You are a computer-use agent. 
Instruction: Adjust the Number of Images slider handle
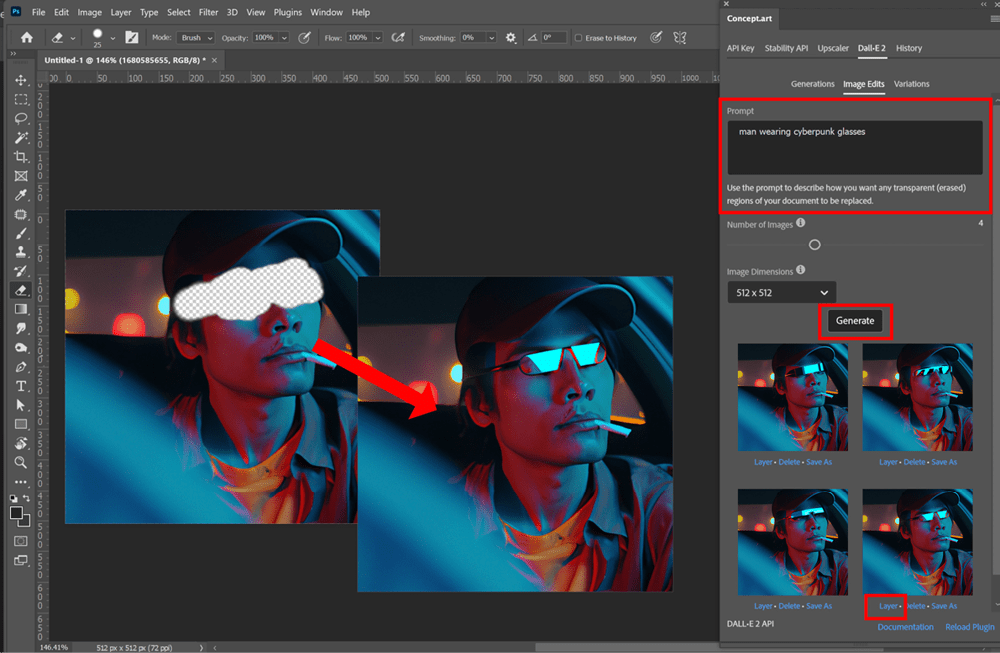click(x=814, y=244)
